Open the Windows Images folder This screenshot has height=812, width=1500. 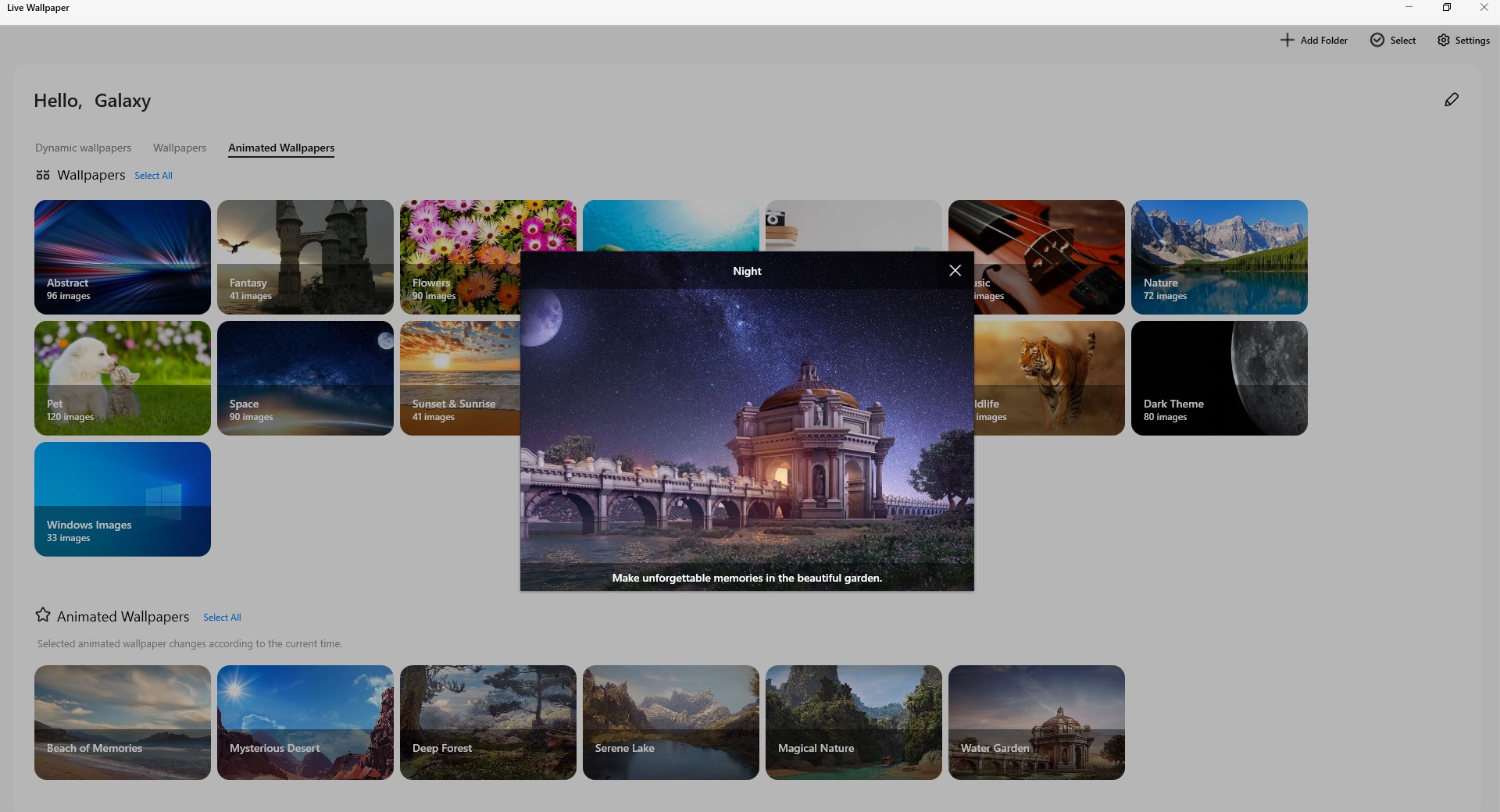tap(122, 499)
